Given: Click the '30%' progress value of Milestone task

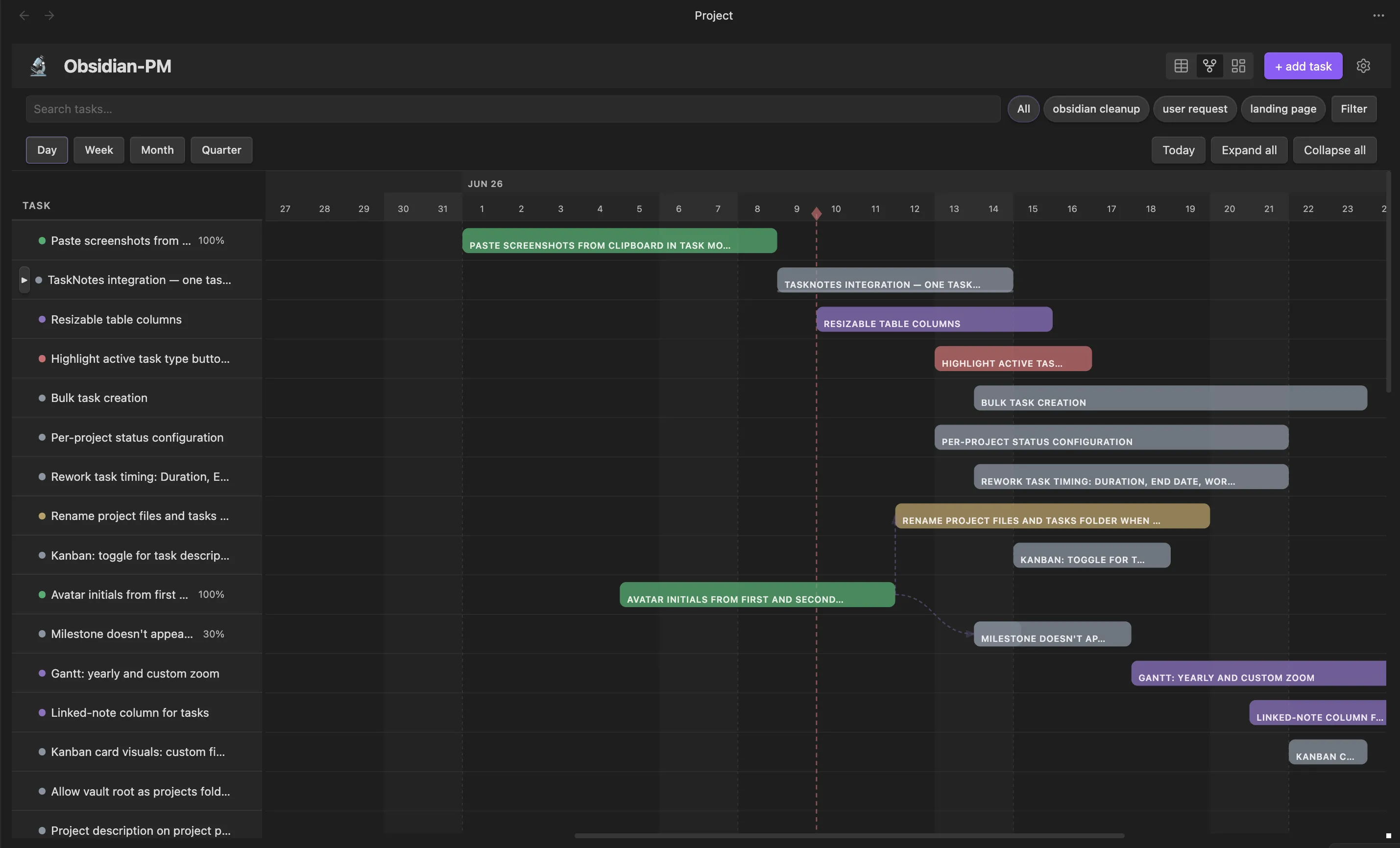Looking at the screenshot, I should tap(214, 634).
